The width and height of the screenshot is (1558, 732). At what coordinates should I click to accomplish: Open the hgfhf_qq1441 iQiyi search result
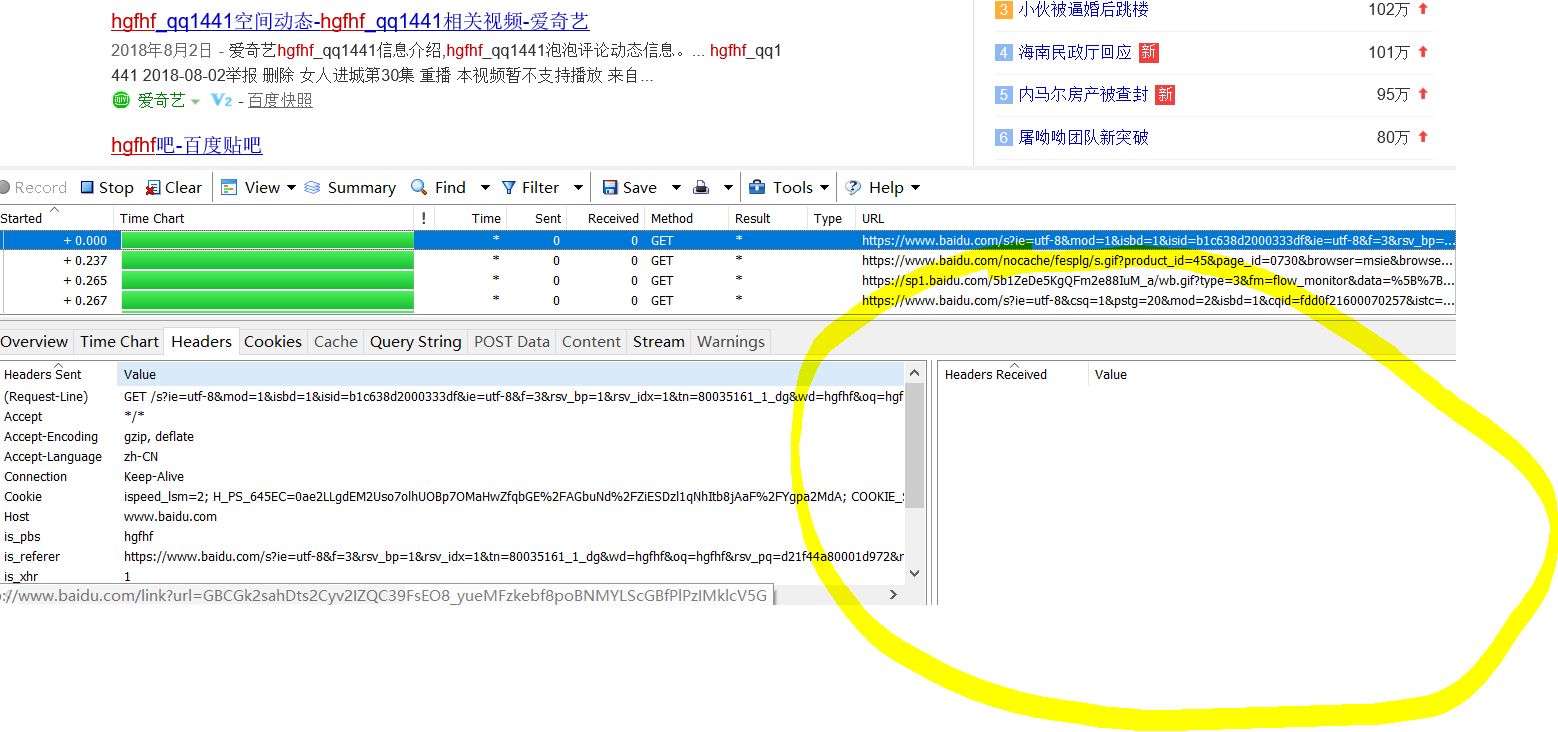pyautogui.click(x=350, y=21)
